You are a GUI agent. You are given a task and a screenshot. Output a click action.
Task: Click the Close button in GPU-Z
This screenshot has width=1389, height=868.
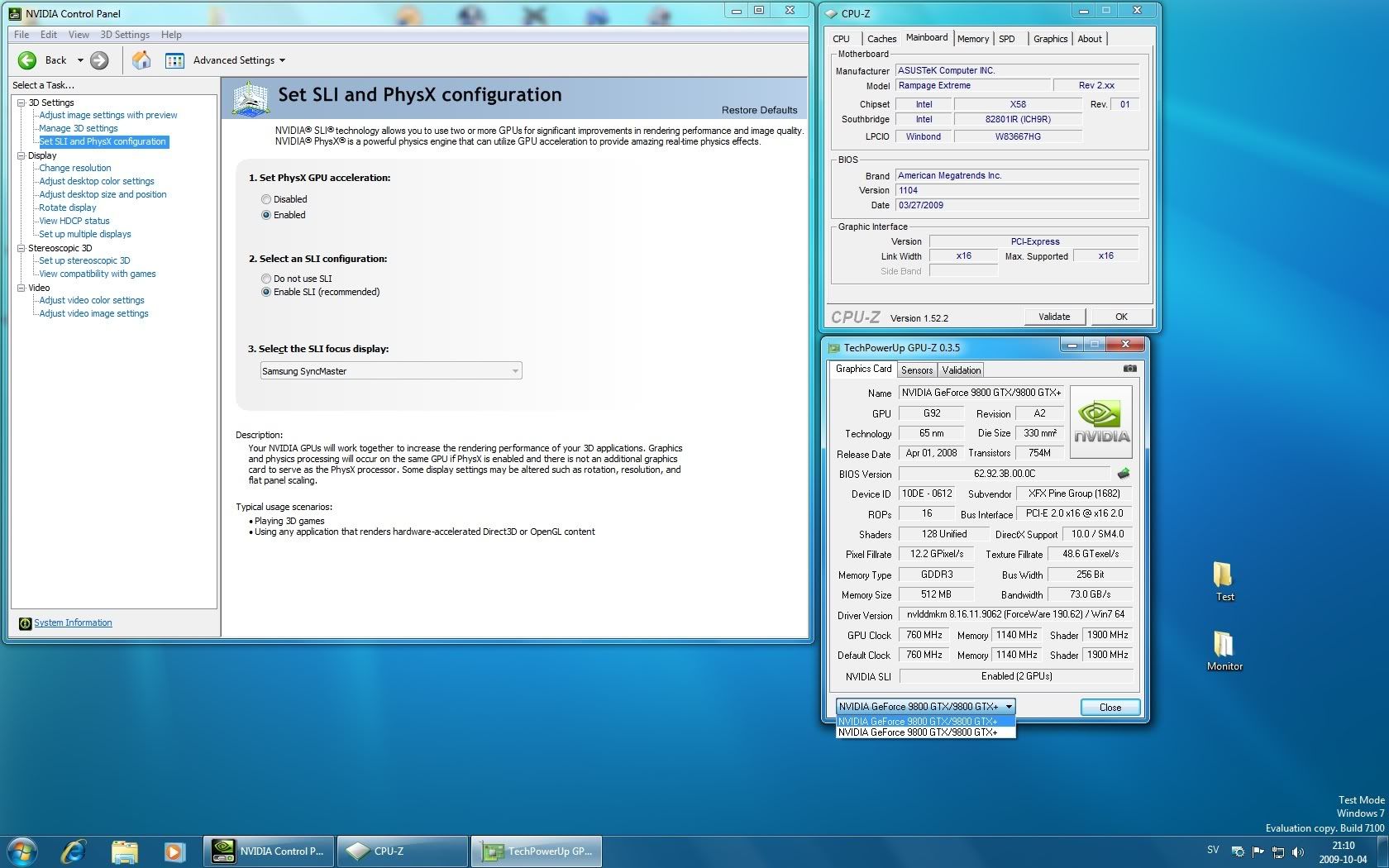(x=1110, y=708)
